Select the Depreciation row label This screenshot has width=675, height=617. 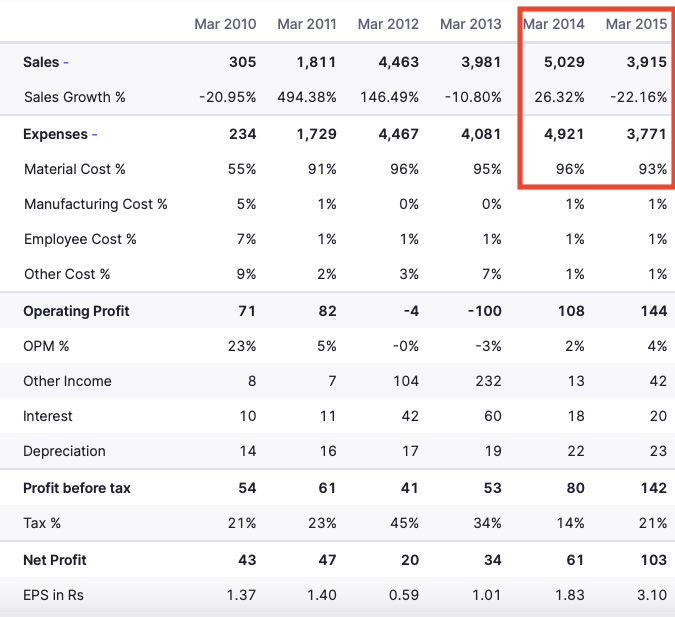pos(64,451)
